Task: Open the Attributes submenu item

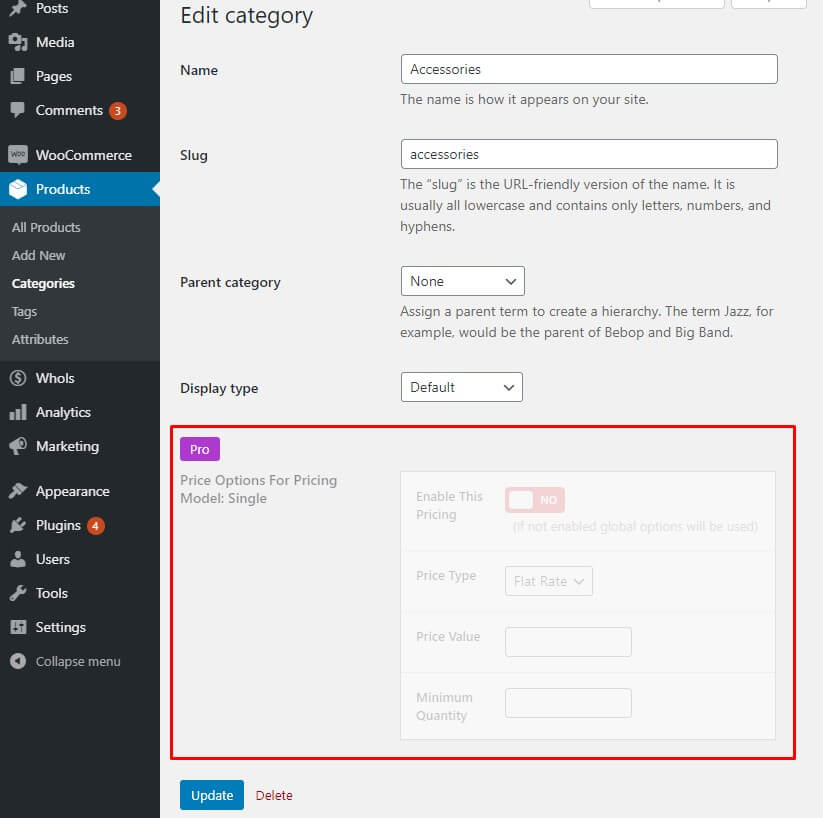Action: pyautogui.click(x=40, y=340)
